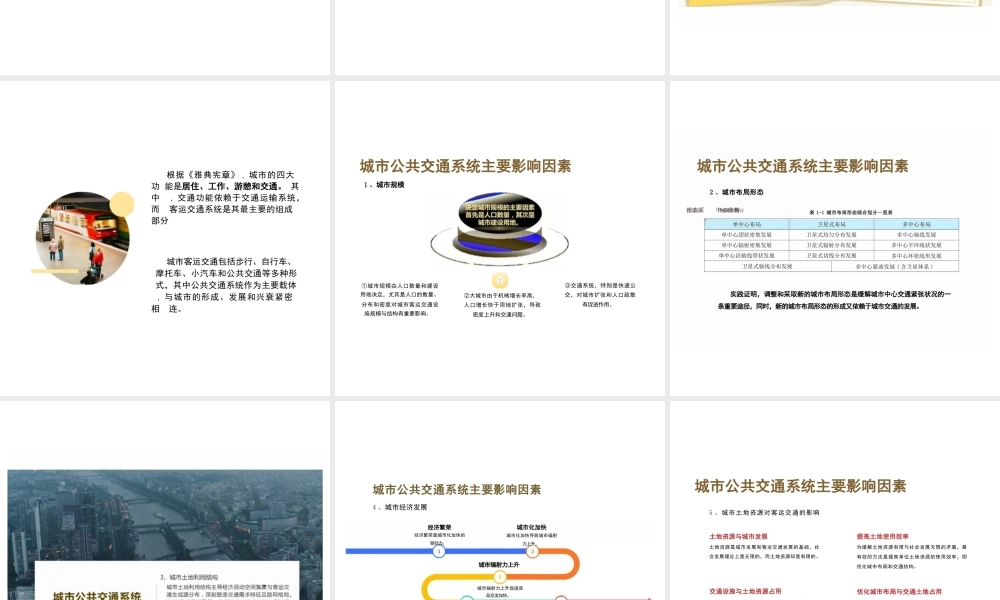This screenshot has width=1000, height=600.
Task: Click the paragraph starting 城市客运交通包括步行
Action: point(224,285)
